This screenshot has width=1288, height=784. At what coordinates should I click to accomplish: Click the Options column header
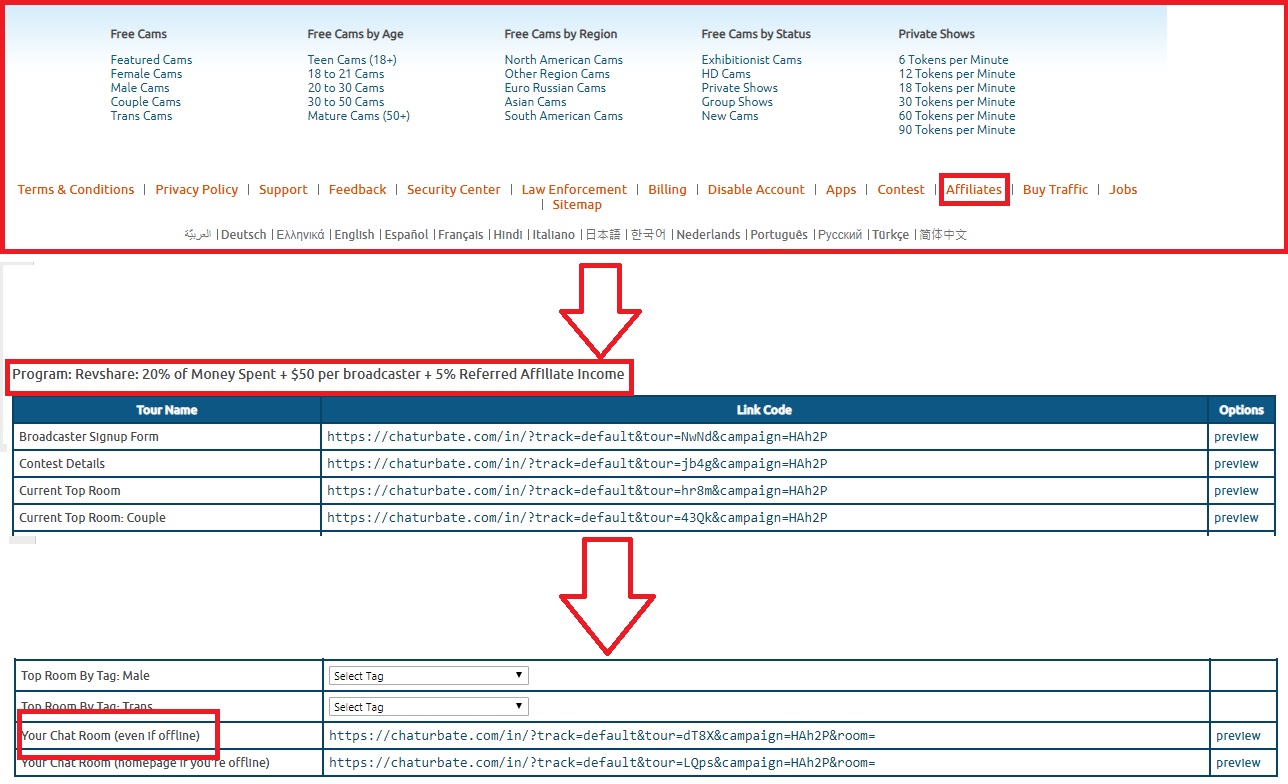pyautogui.click(x=1242, y=410)
